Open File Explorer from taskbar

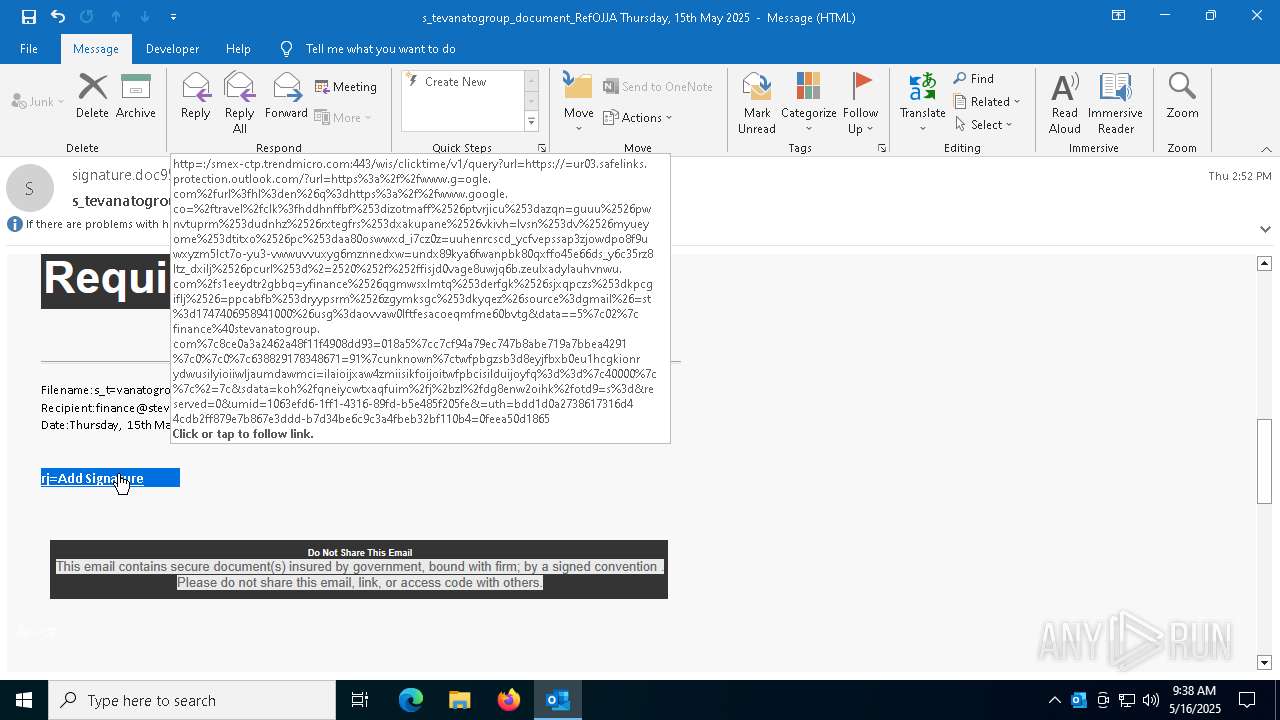(x=459, y=700)
